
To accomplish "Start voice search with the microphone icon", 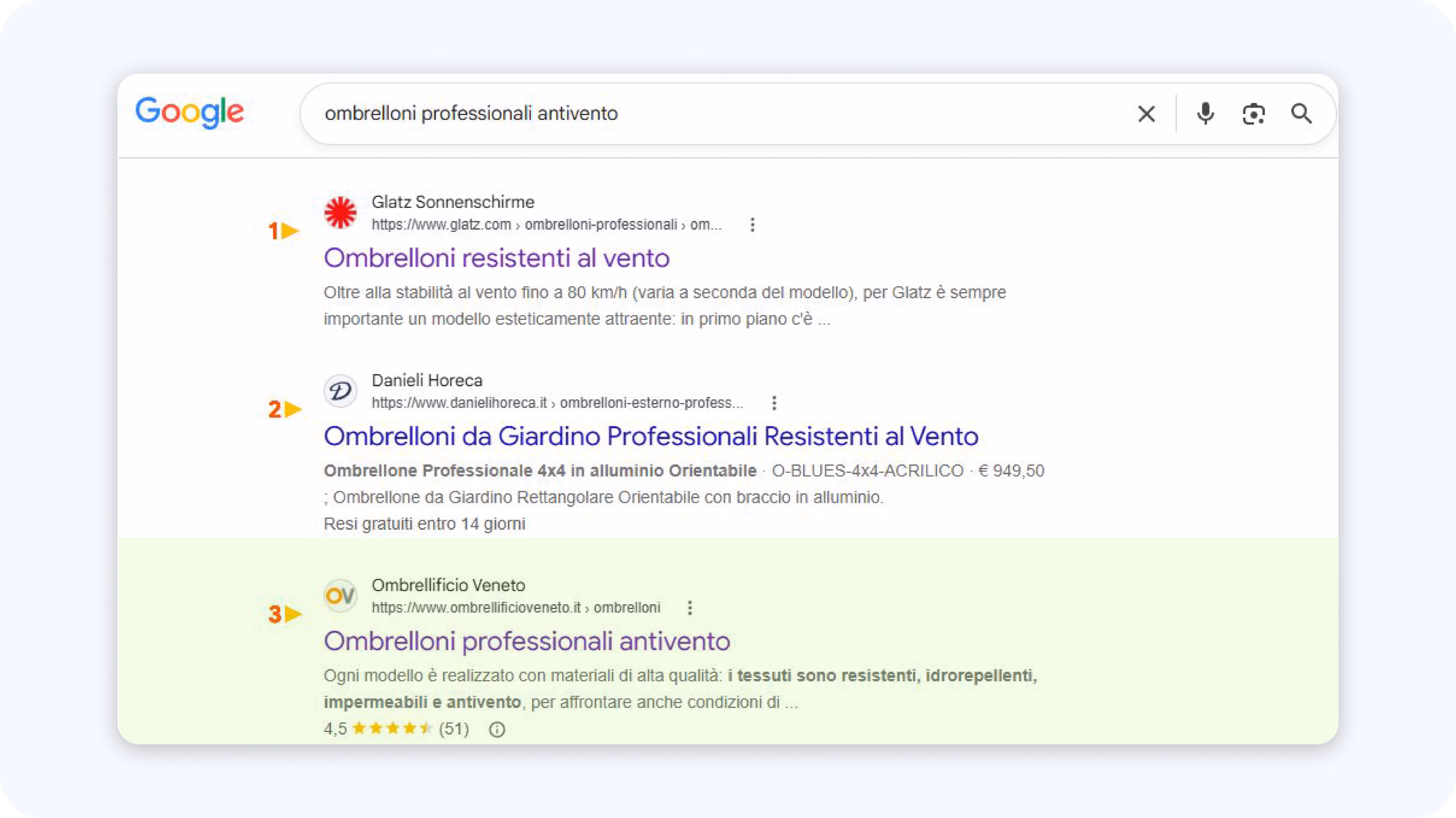I will tap(1205, 114).
